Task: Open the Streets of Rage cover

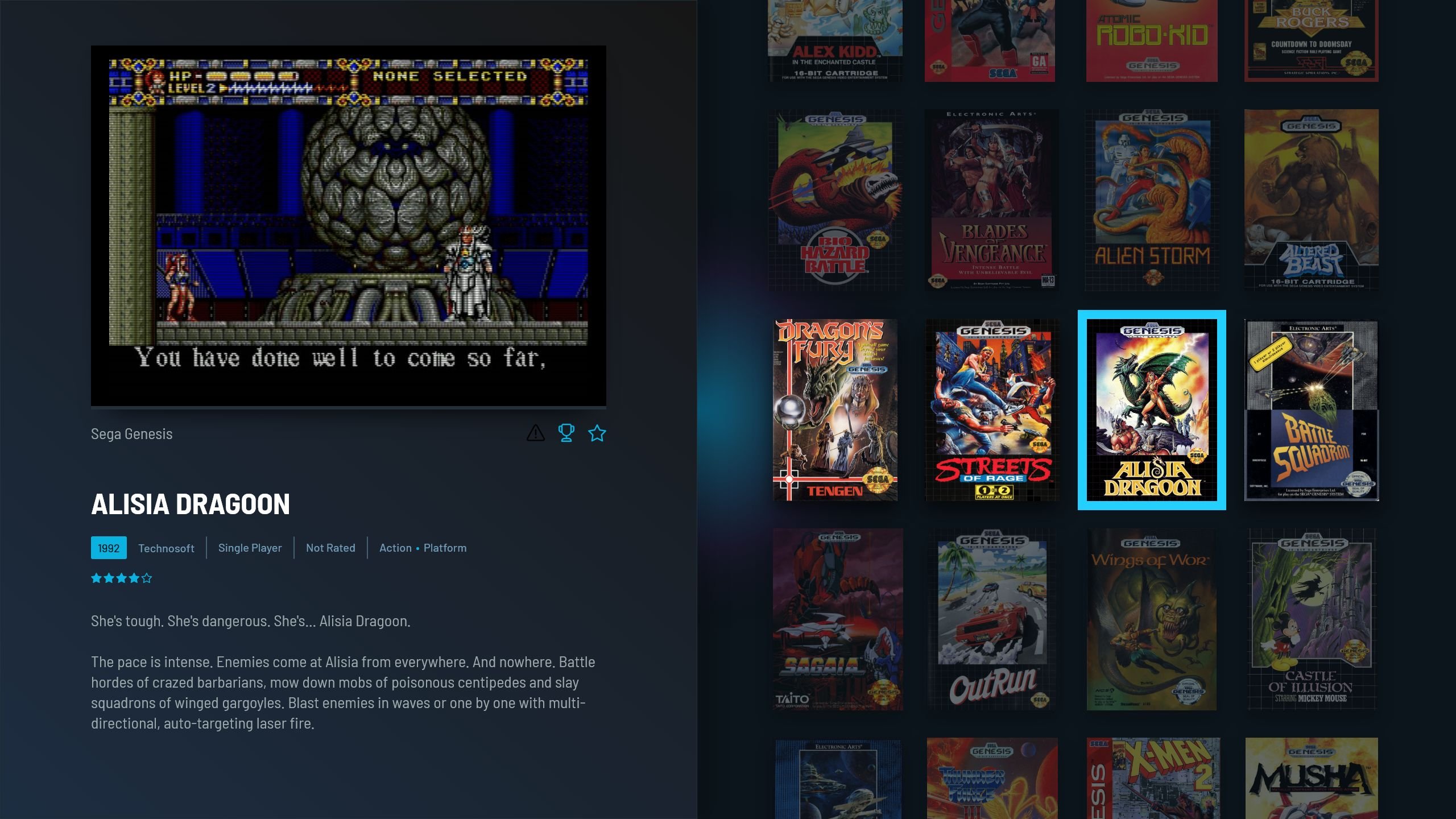Action: pos(992,410)
